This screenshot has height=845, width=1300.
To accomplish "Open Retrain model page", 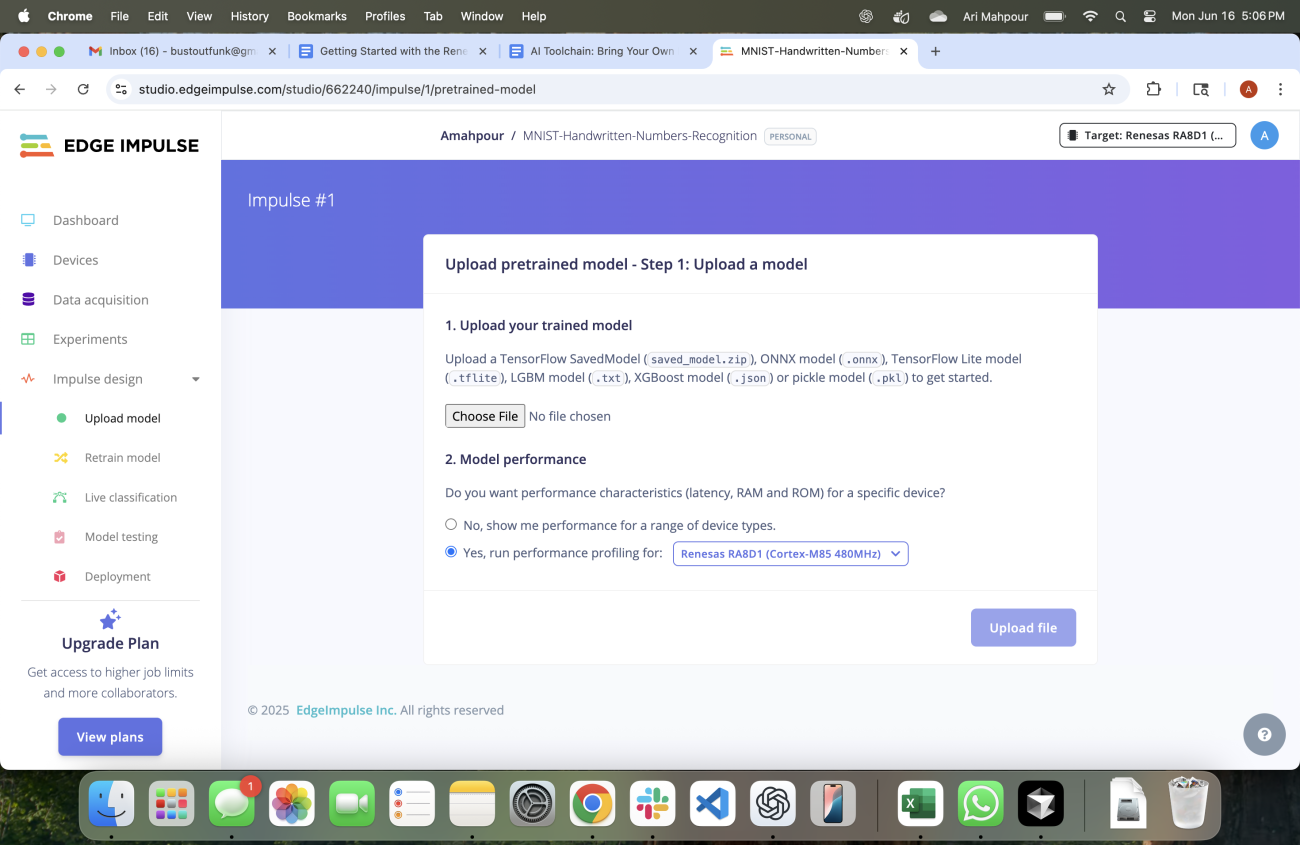I will tap(122, 457).
